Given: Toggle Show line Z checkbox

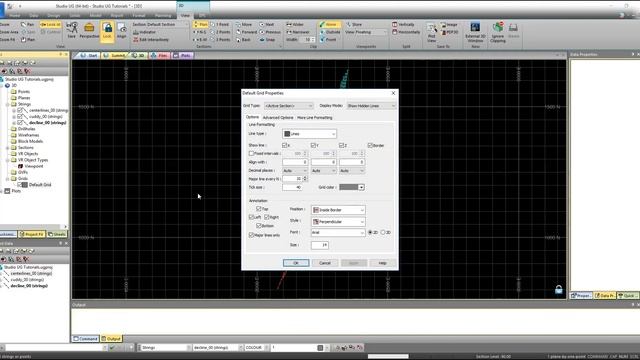Looking at the screenshot, I should pos(341,145).
